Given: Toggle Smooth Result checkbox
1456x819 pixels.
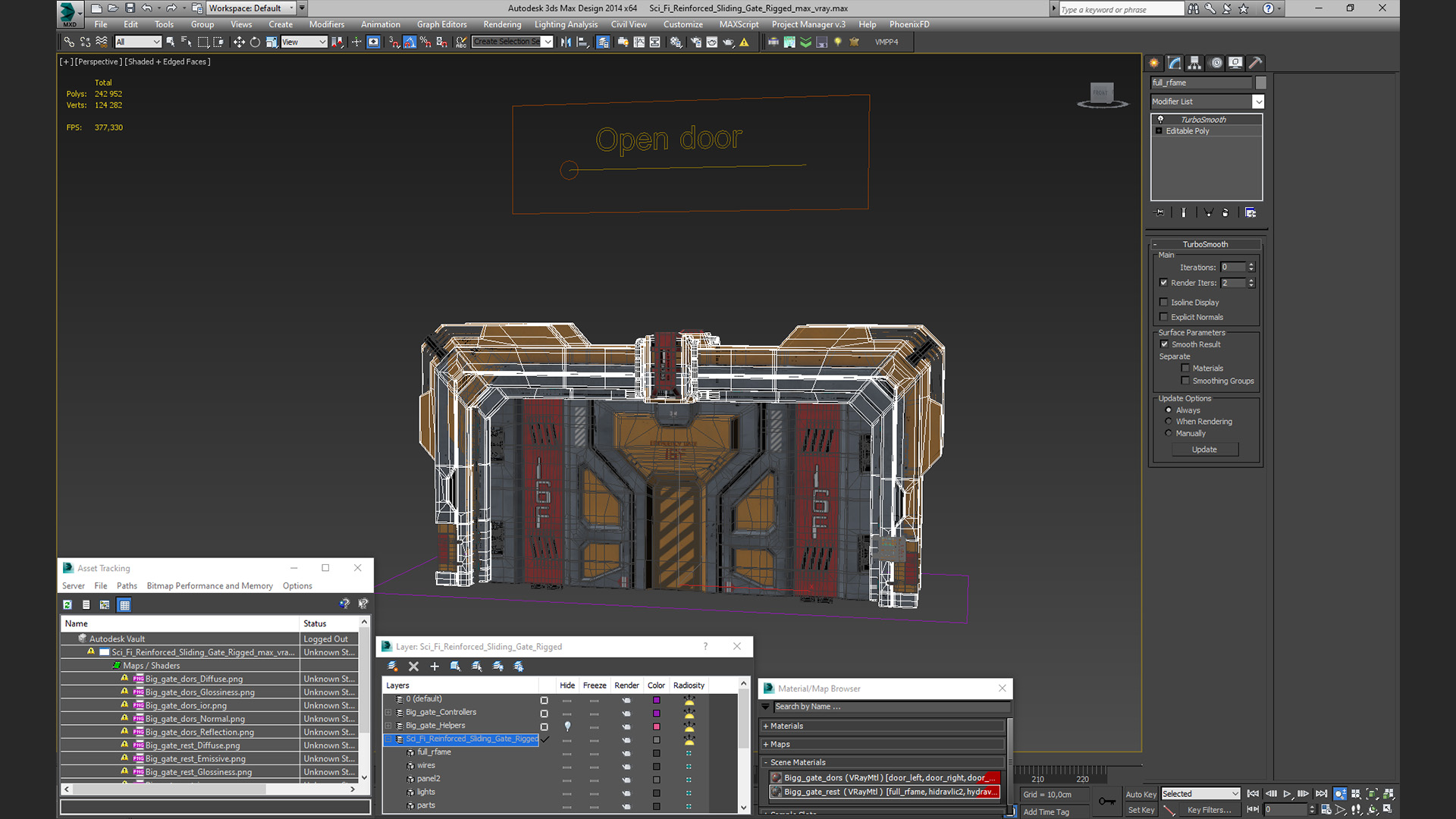Looking at the screenshot, I should pyautogui.click(x=1165, y=344).
